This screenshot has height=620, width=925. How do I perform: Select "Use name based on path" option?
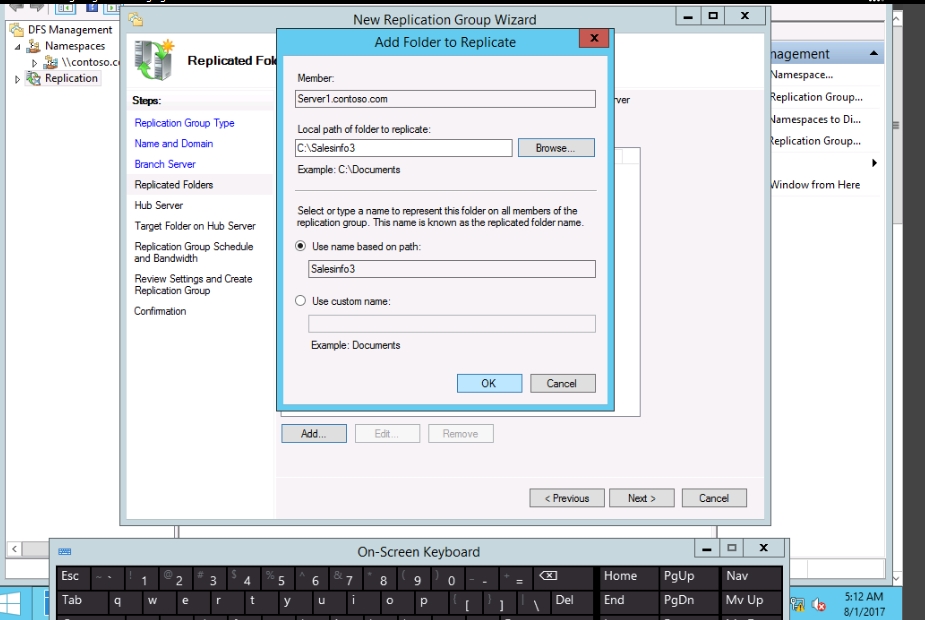pyautogui.click(x=301, y=246)
